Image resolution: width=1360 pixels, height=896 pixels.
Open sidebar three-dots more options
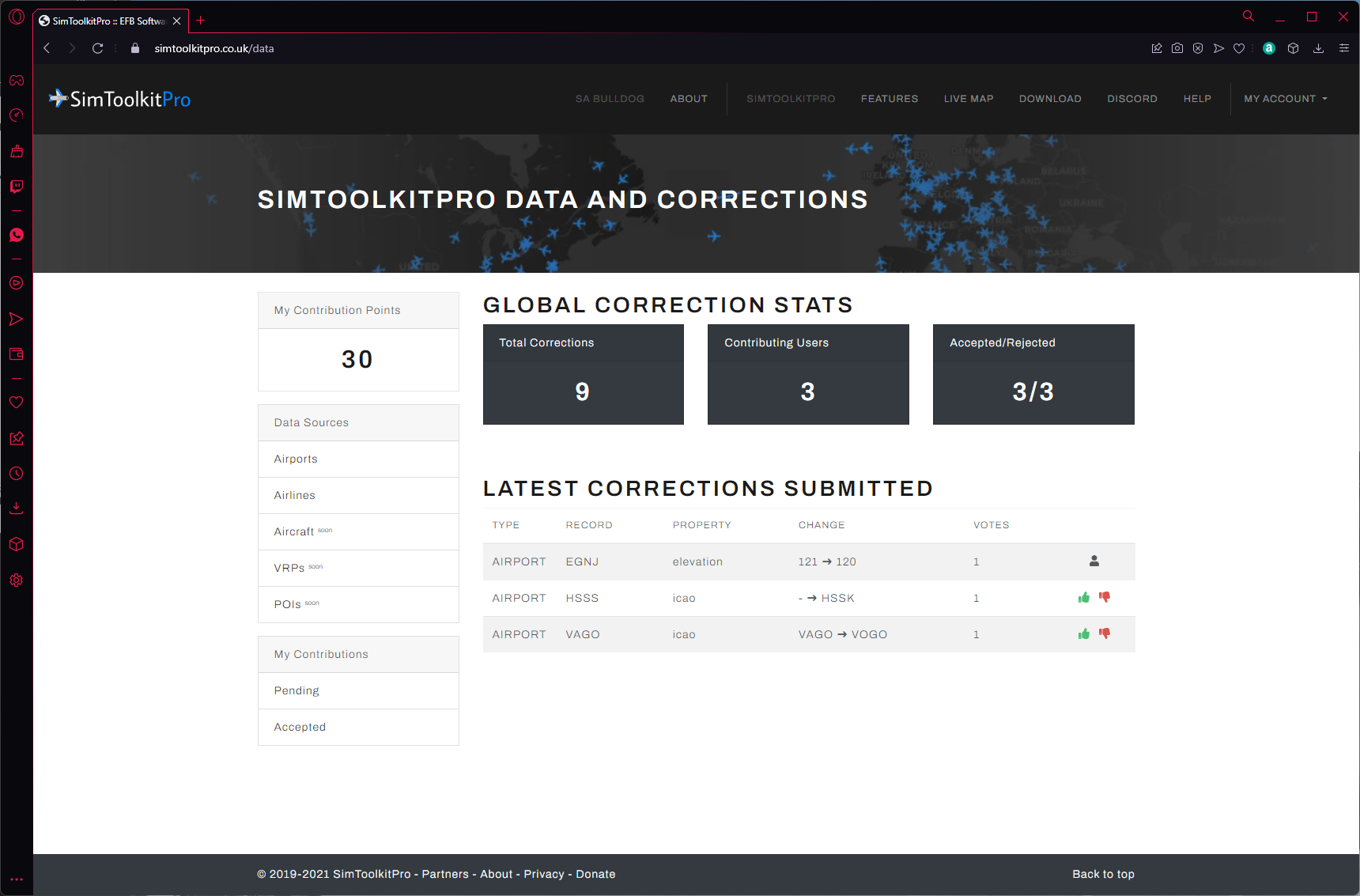[x=17, y=879]
